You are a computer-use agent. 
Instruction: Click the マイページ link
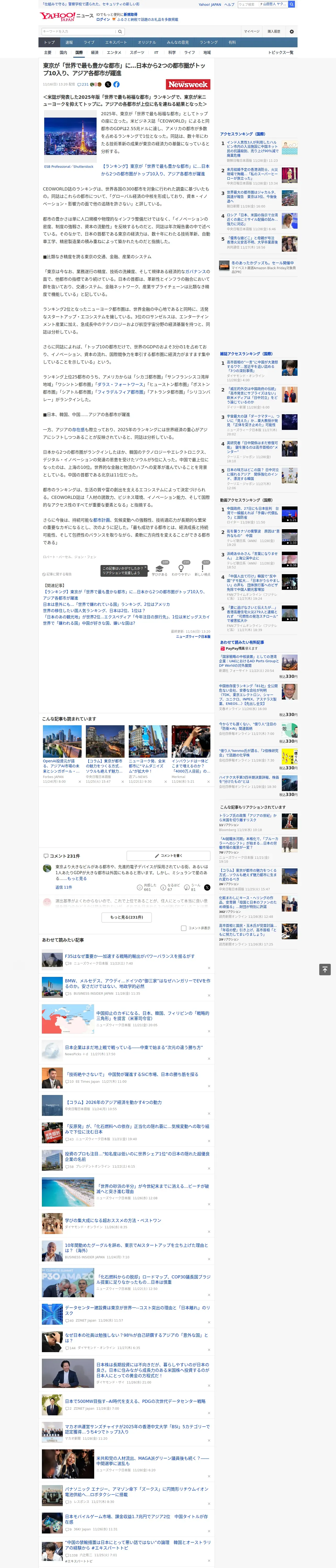pos(252,32)
